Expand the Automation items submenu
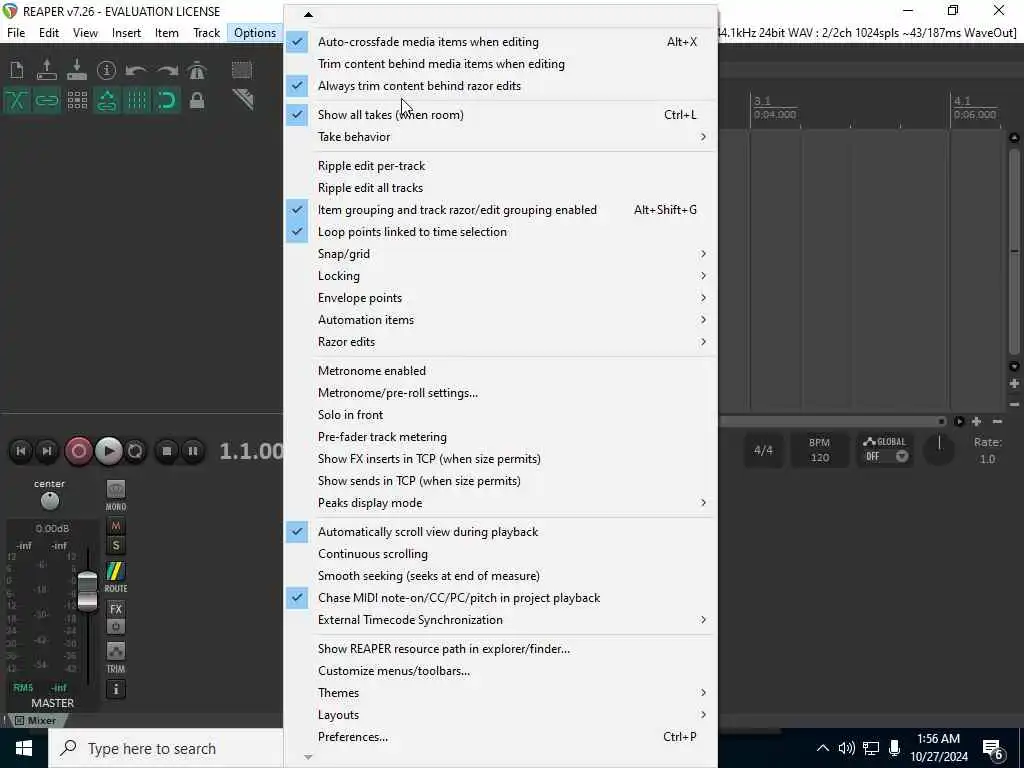 tap(500, 320)
